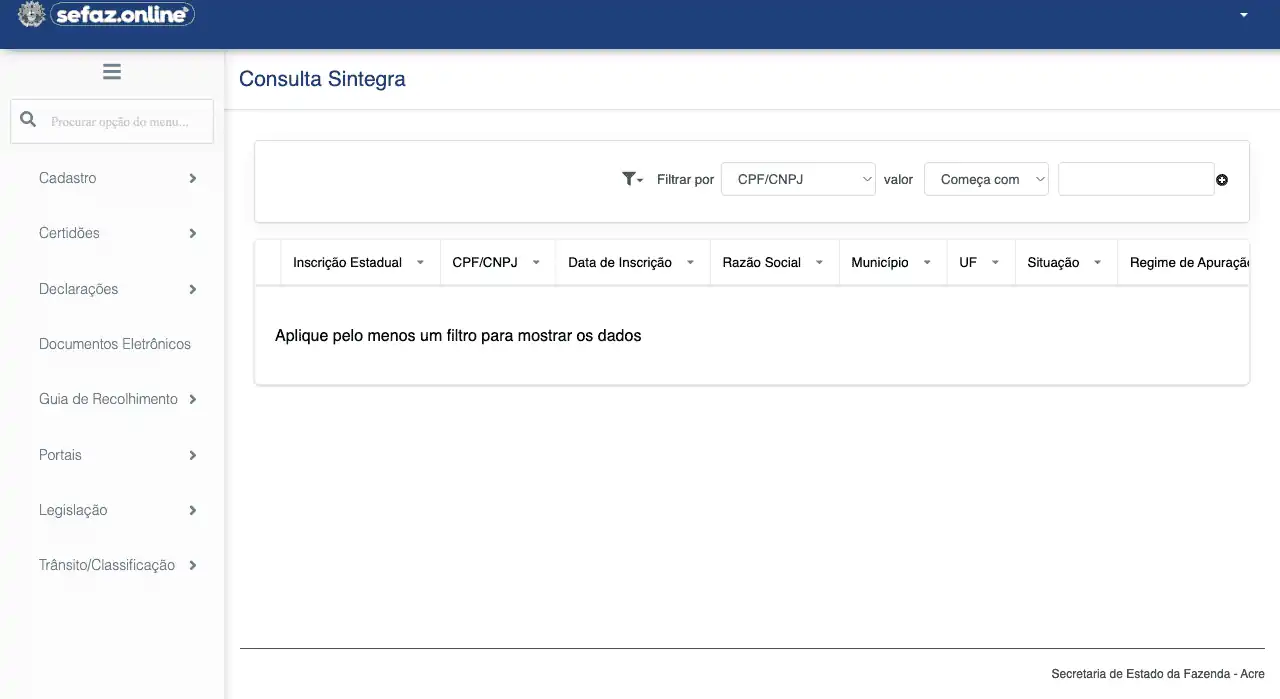The width and height of the screenshot is (1280, 699).
Task: Click the Situação column header
Action: coord(1053,263)
